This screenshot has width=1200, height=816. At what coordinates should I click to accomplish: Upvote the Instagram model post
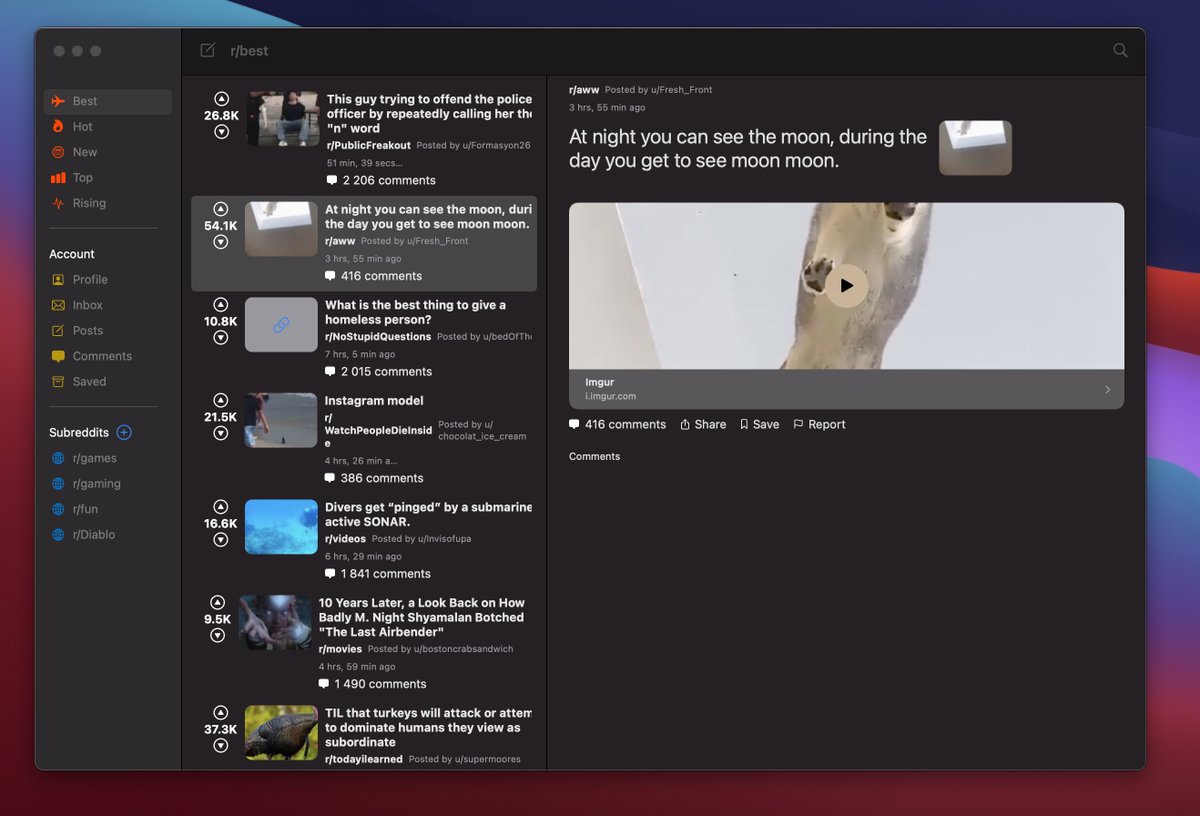coord(221,400)
